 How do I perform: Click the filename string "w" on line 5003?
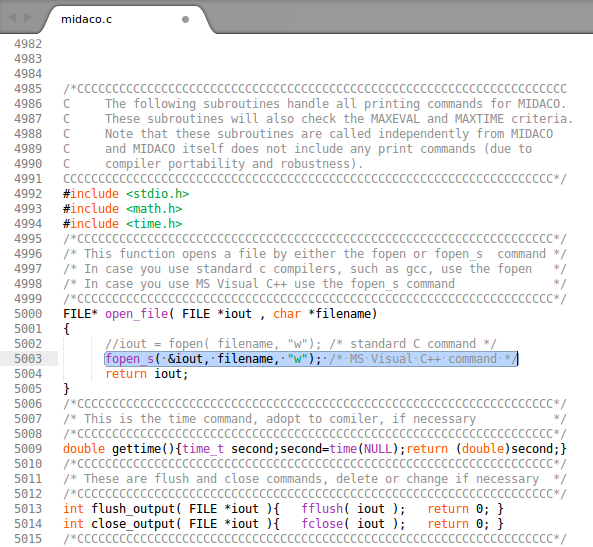coord(298,359)
